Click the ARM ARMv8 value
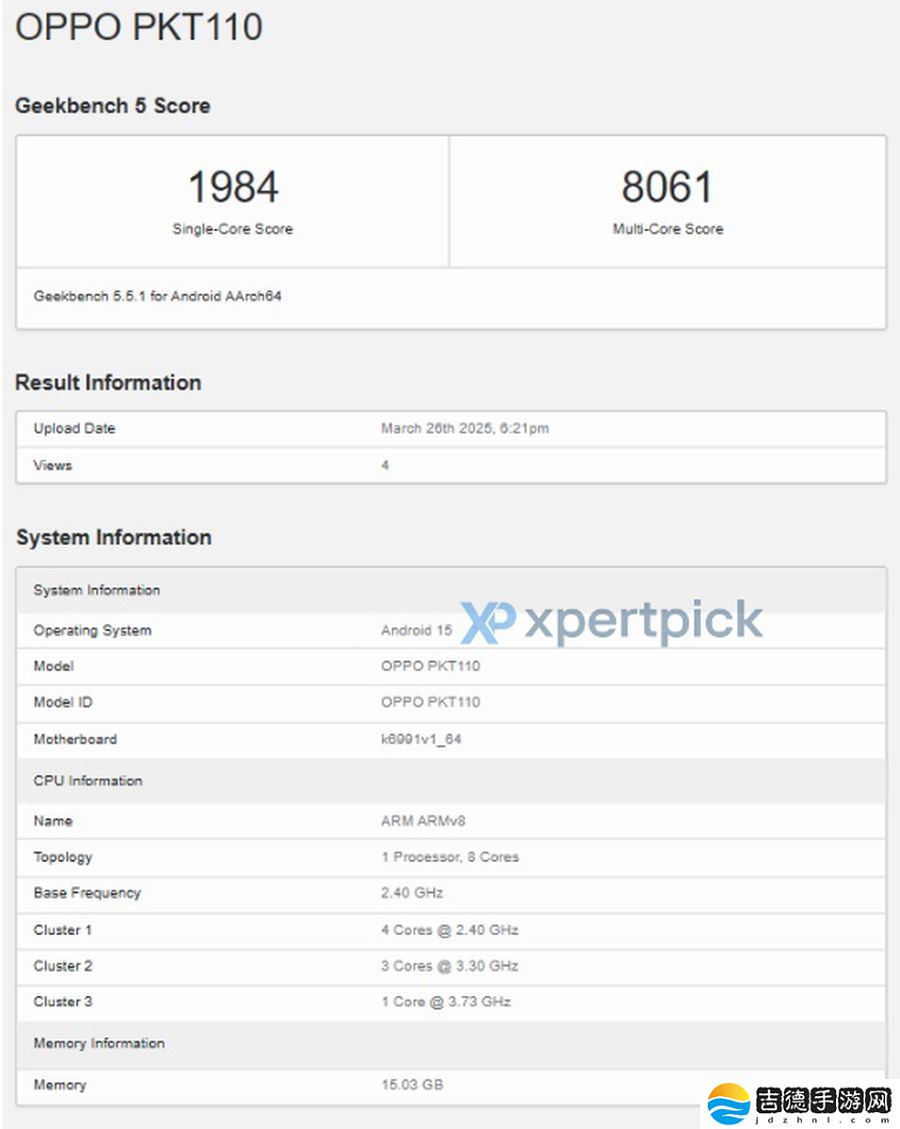The height and width of the screenshot is (1129, 900). point(423,821)
